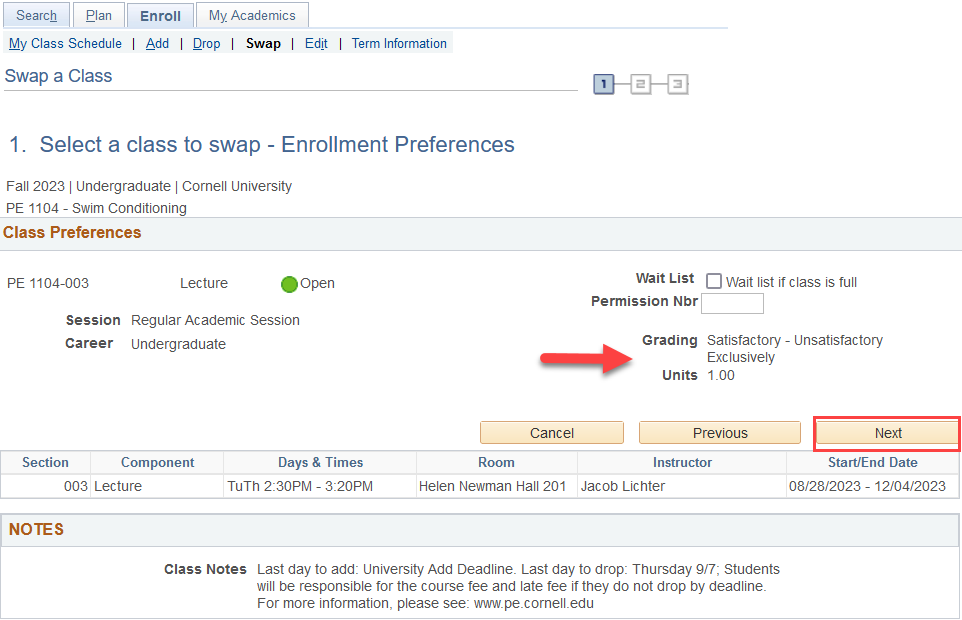
Task: Switch to the Plan tab
Action: point(99,15)
